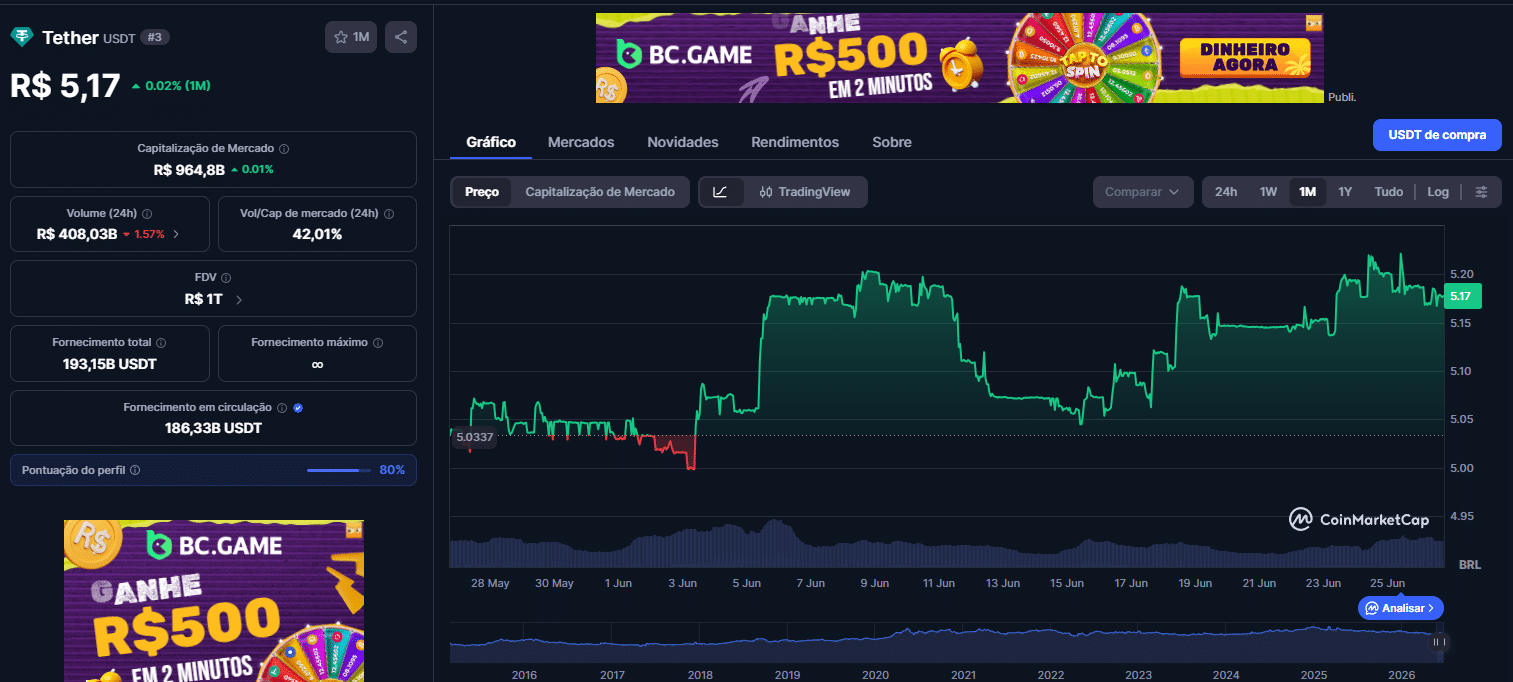Switch chart to Preço
This screenshot has width=1513, height=682.
[482, 192]
